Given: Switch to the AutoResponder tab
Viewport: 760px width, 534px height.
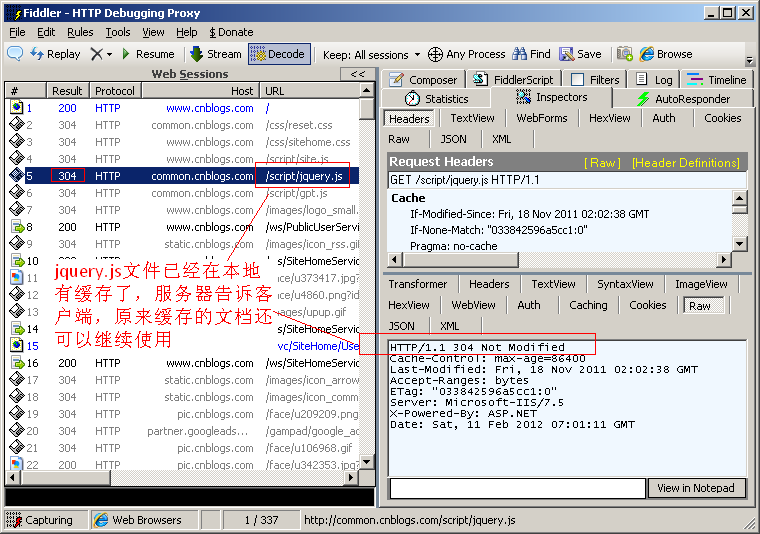Looking at the screenshot, I should click(684, 98).
